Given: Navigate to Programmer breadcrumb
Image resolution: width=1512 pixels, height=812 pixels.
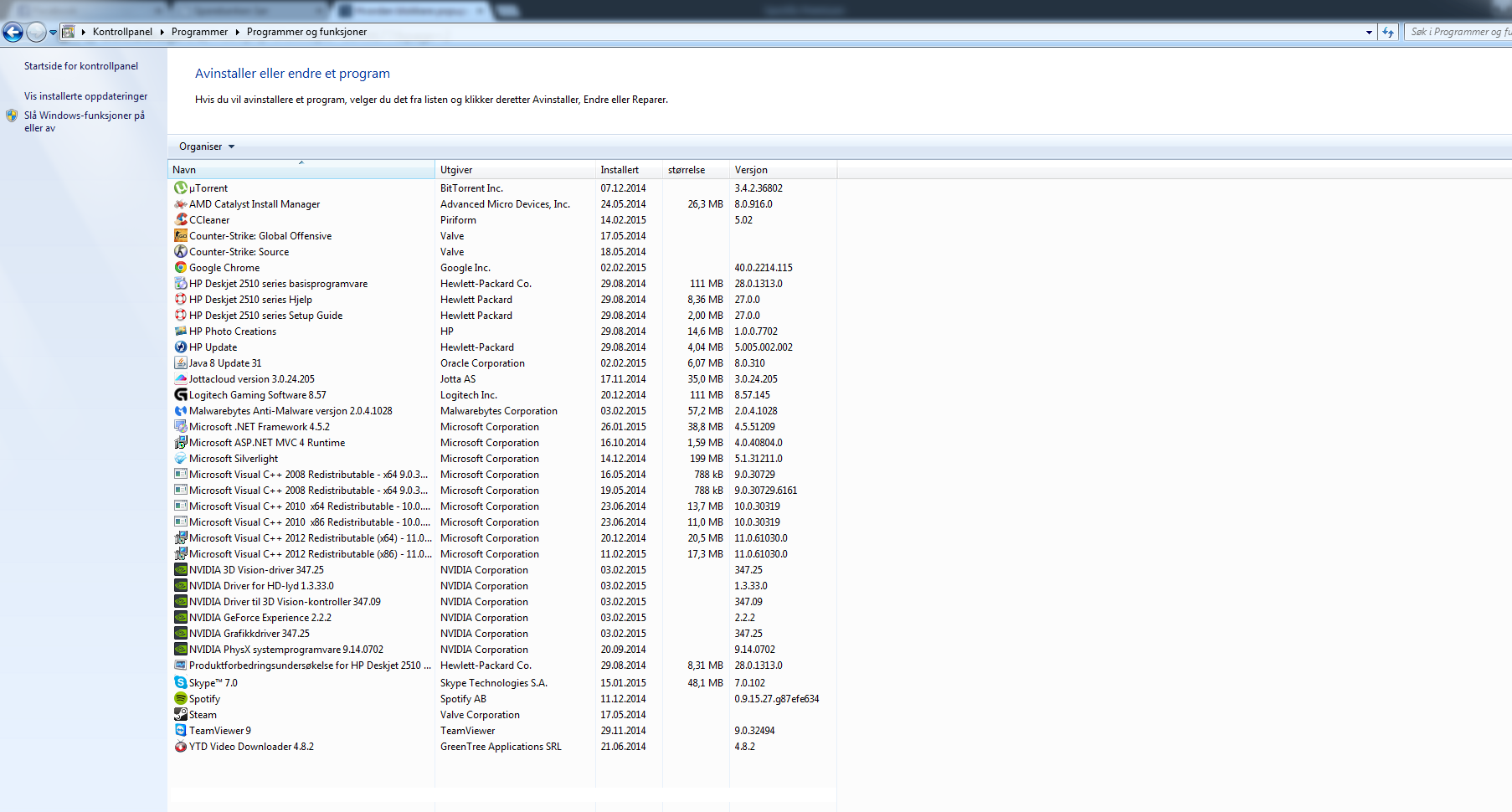Looking at the screenshot, I should point(199,32).
